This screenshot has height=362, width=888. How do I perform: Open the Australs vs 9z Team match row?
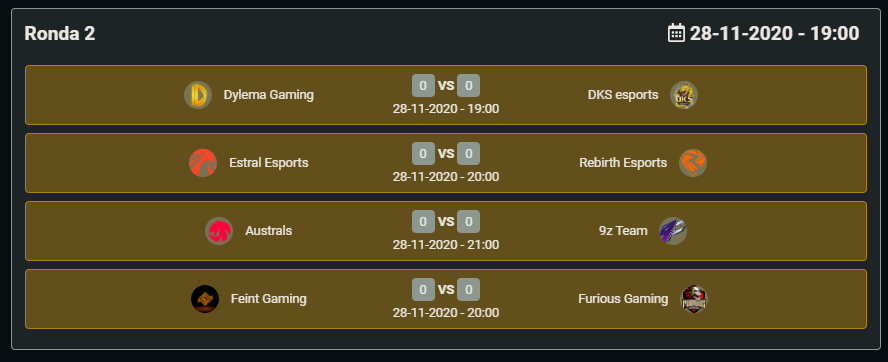[446, 231]
